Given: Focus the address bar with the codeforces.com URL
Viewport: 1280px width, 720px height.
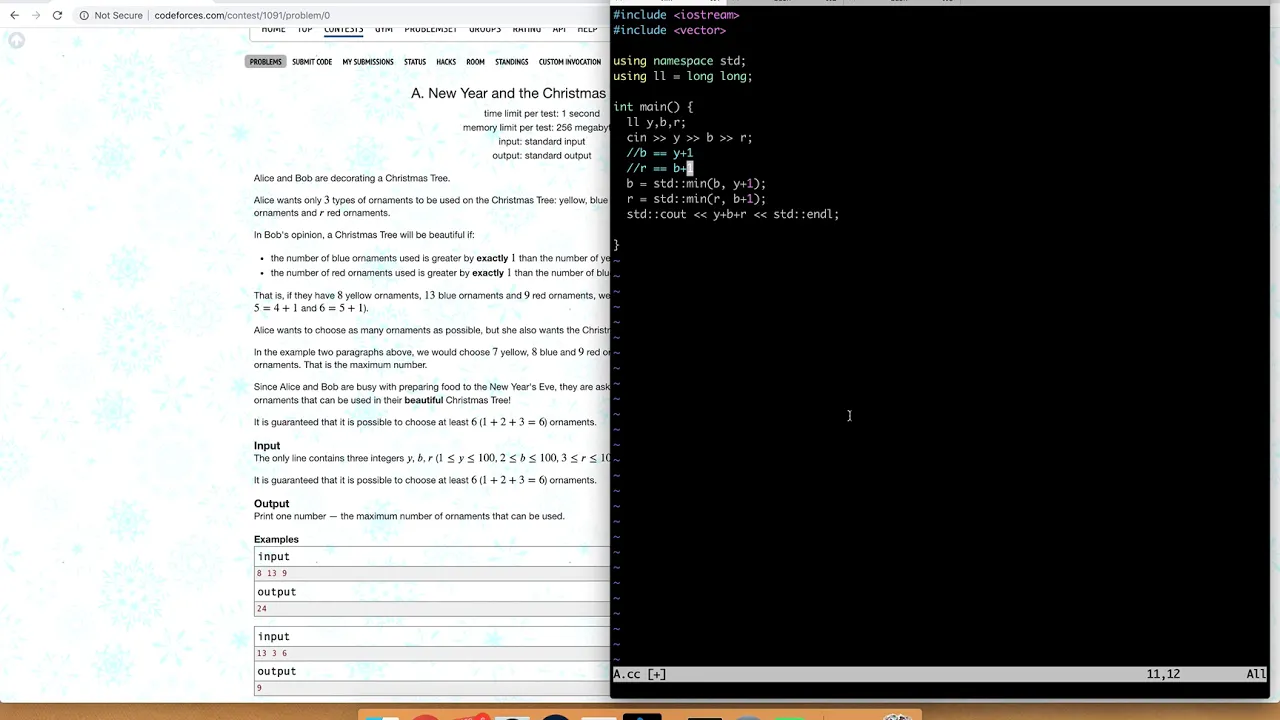Looking at the screenshot, I should [242, 15].
